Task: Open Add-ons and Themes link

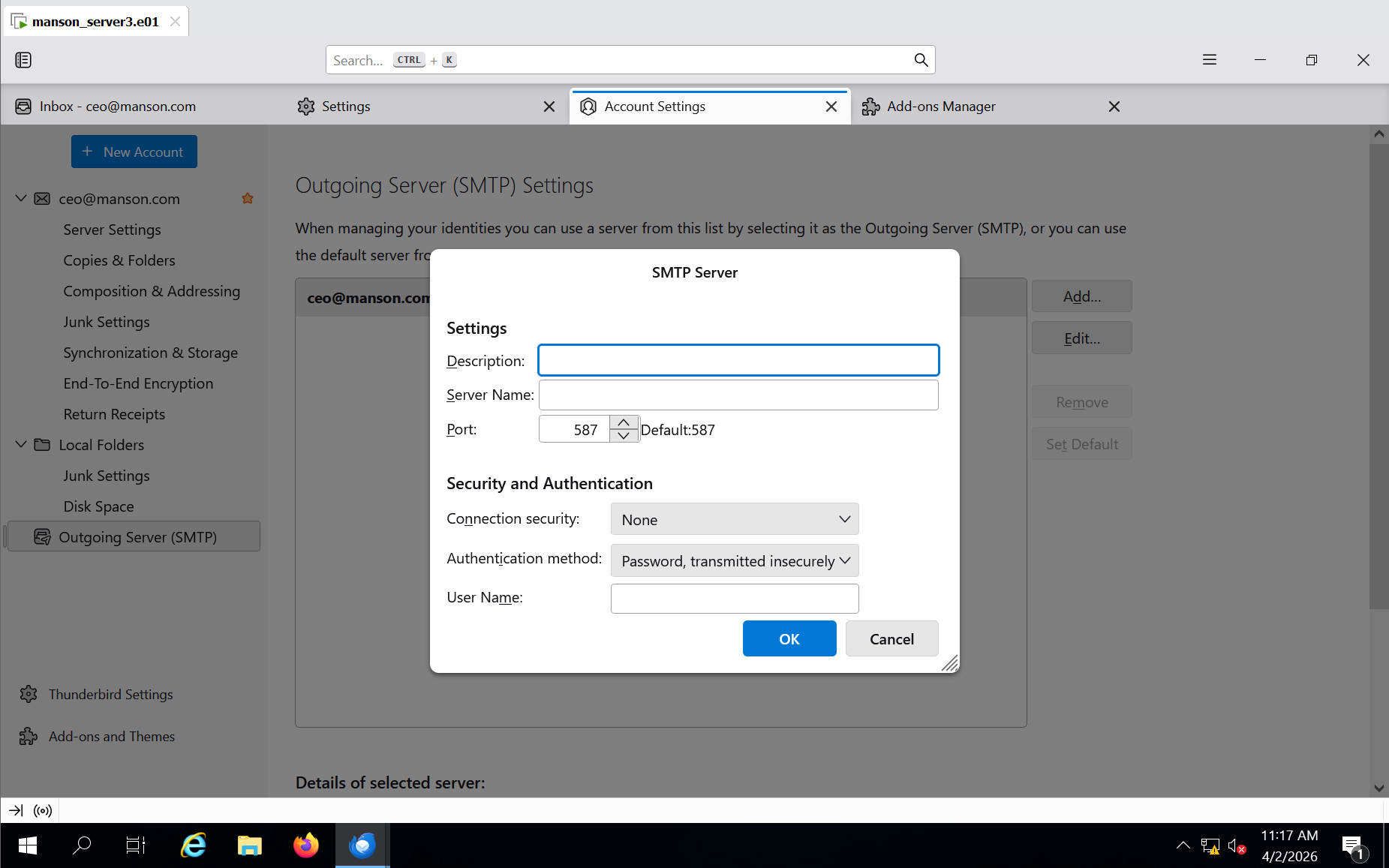Action: pos(112,737)
